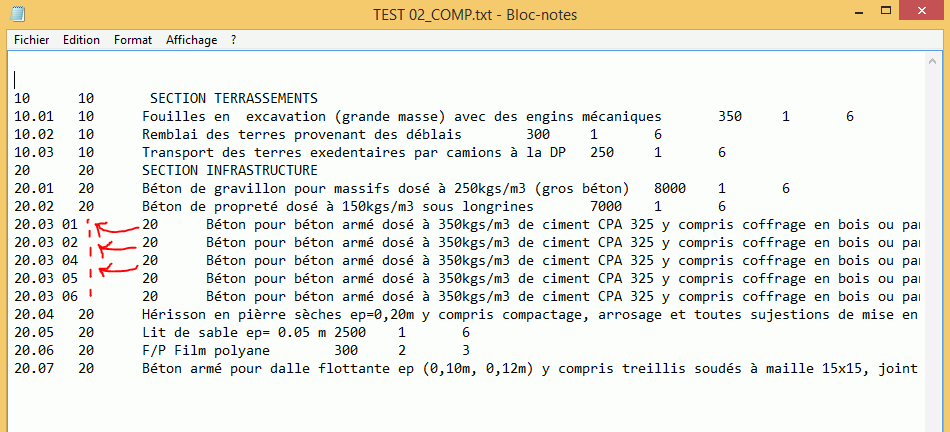
Task: Click on the Fouilles en excavation line
Action: coord(400,117)
